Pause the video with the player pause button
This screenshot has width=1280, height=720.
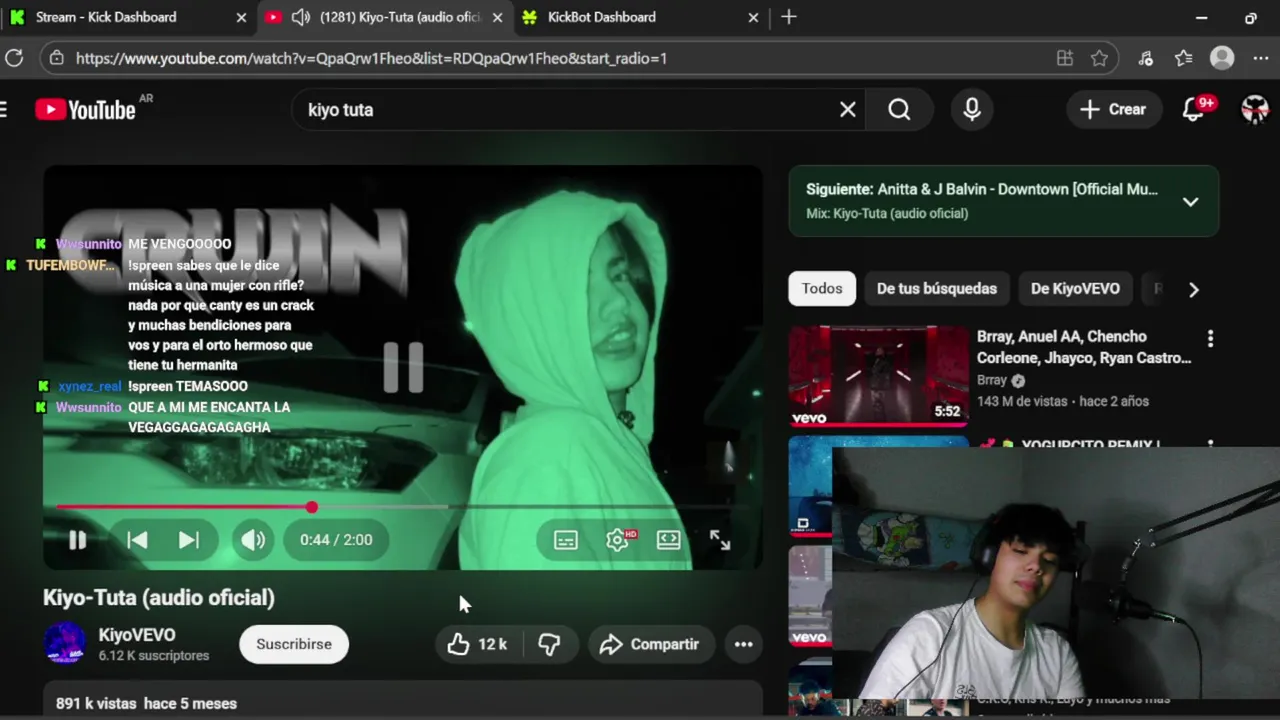click(77, 540)
